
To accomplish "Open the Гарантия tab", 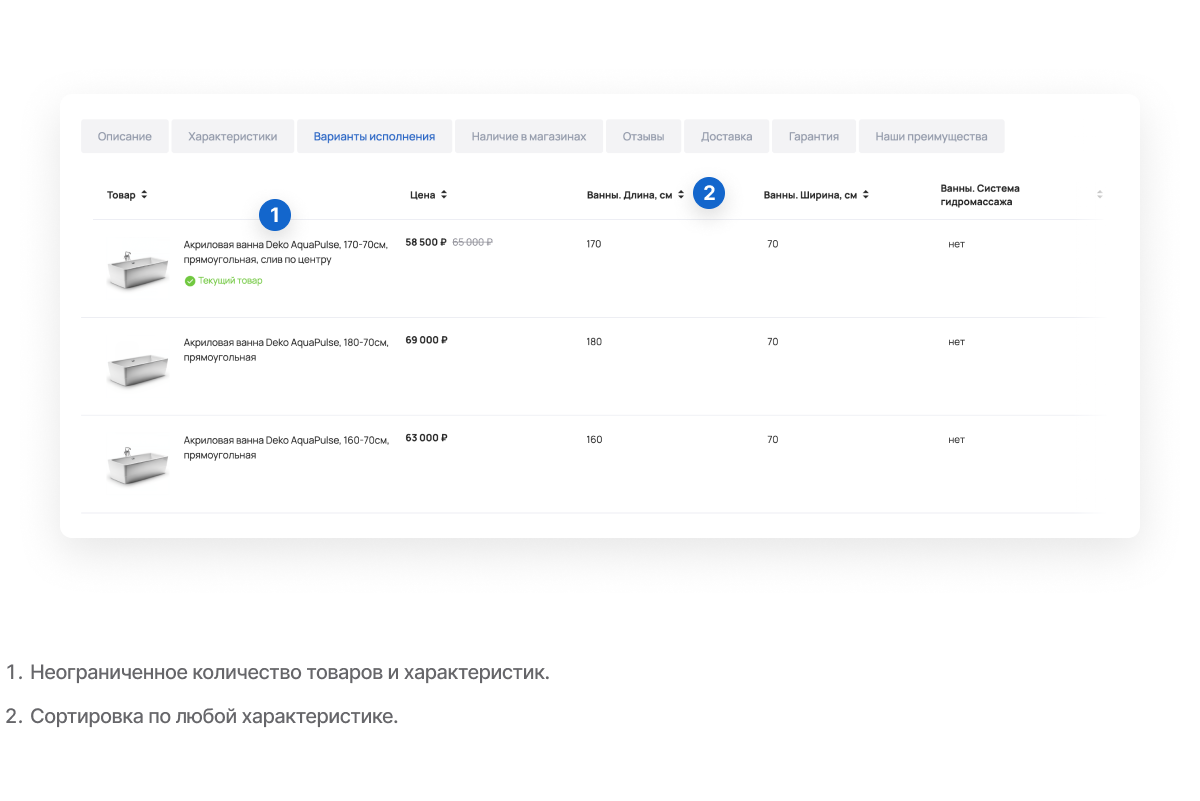I will coord(813,137).
